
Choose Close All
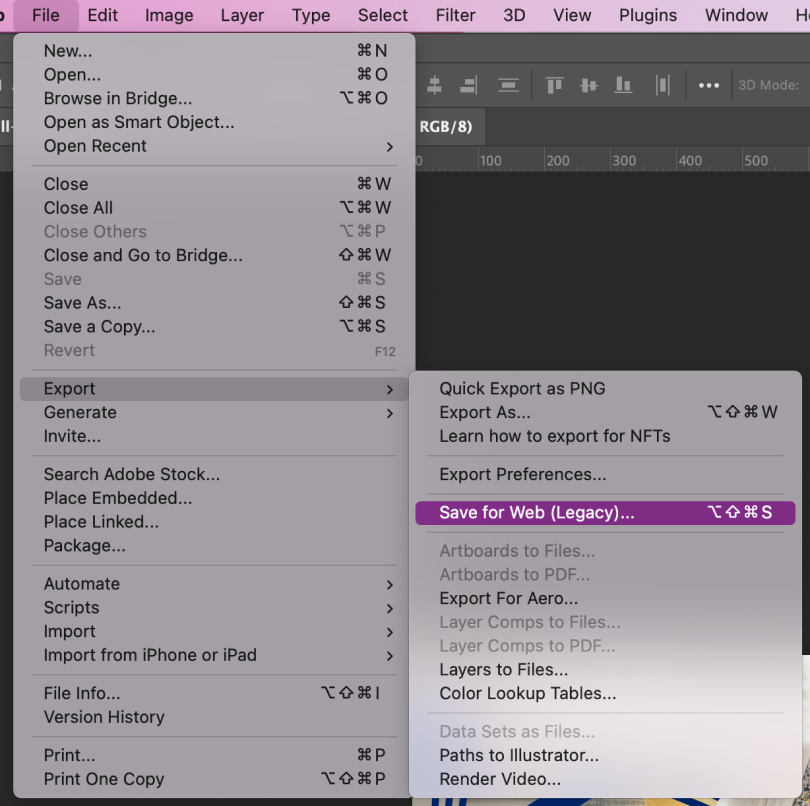pos(214,208)
